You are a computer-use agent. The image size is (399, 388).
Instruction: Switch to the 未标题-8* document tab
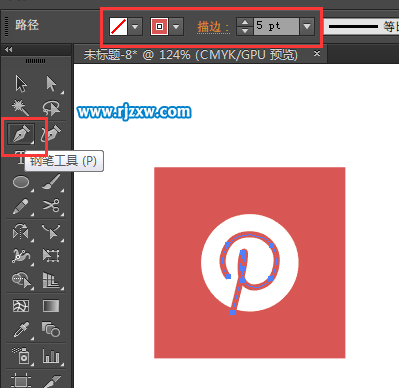tap(191, 54)
